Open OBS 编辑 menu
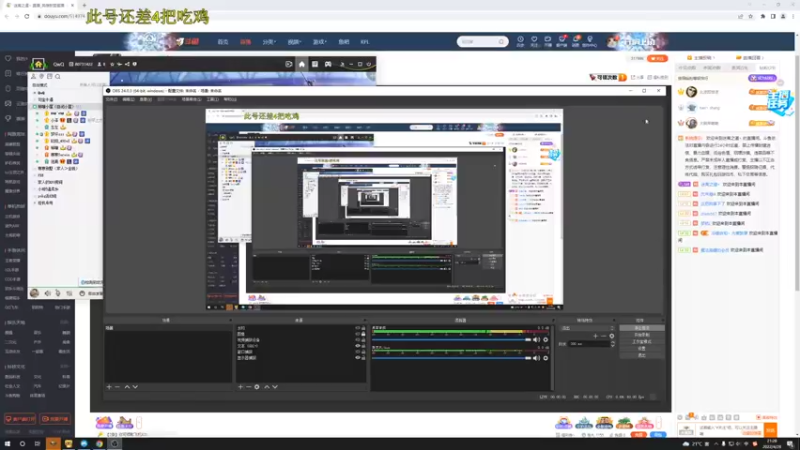 coord(128,99)
